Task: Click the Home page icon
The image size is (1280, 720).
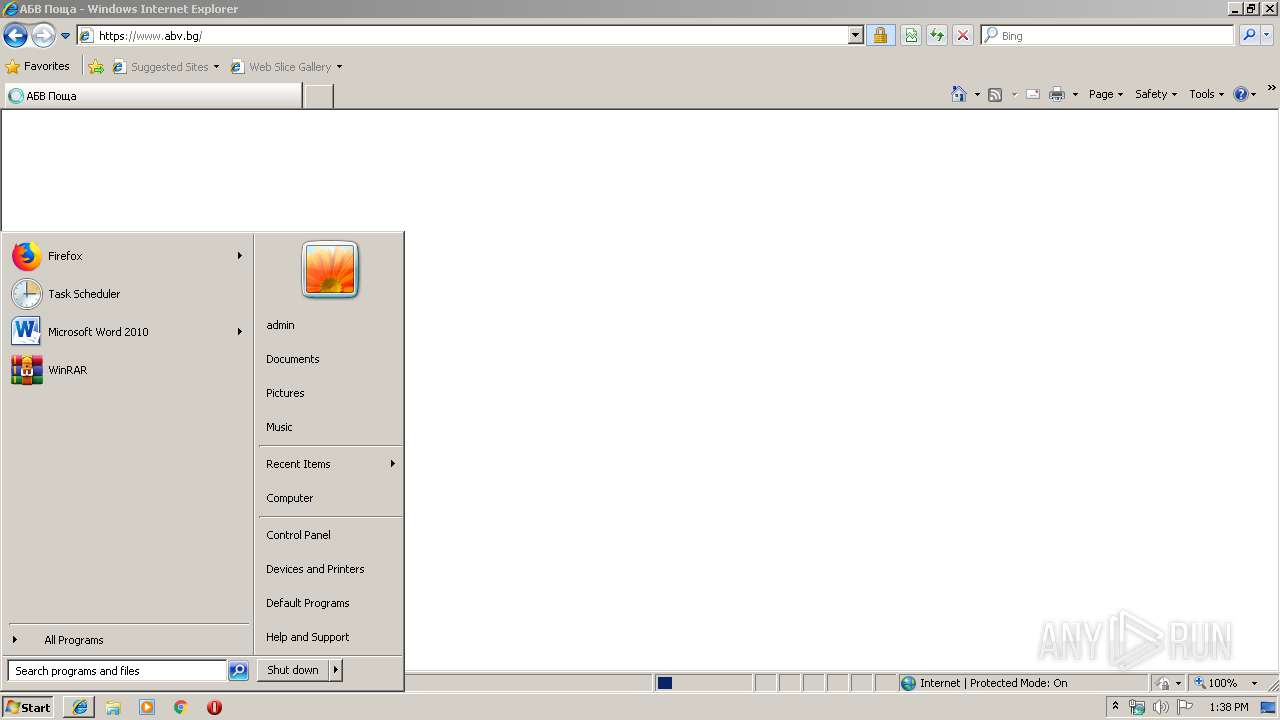Action: click(x=959, y=94)
